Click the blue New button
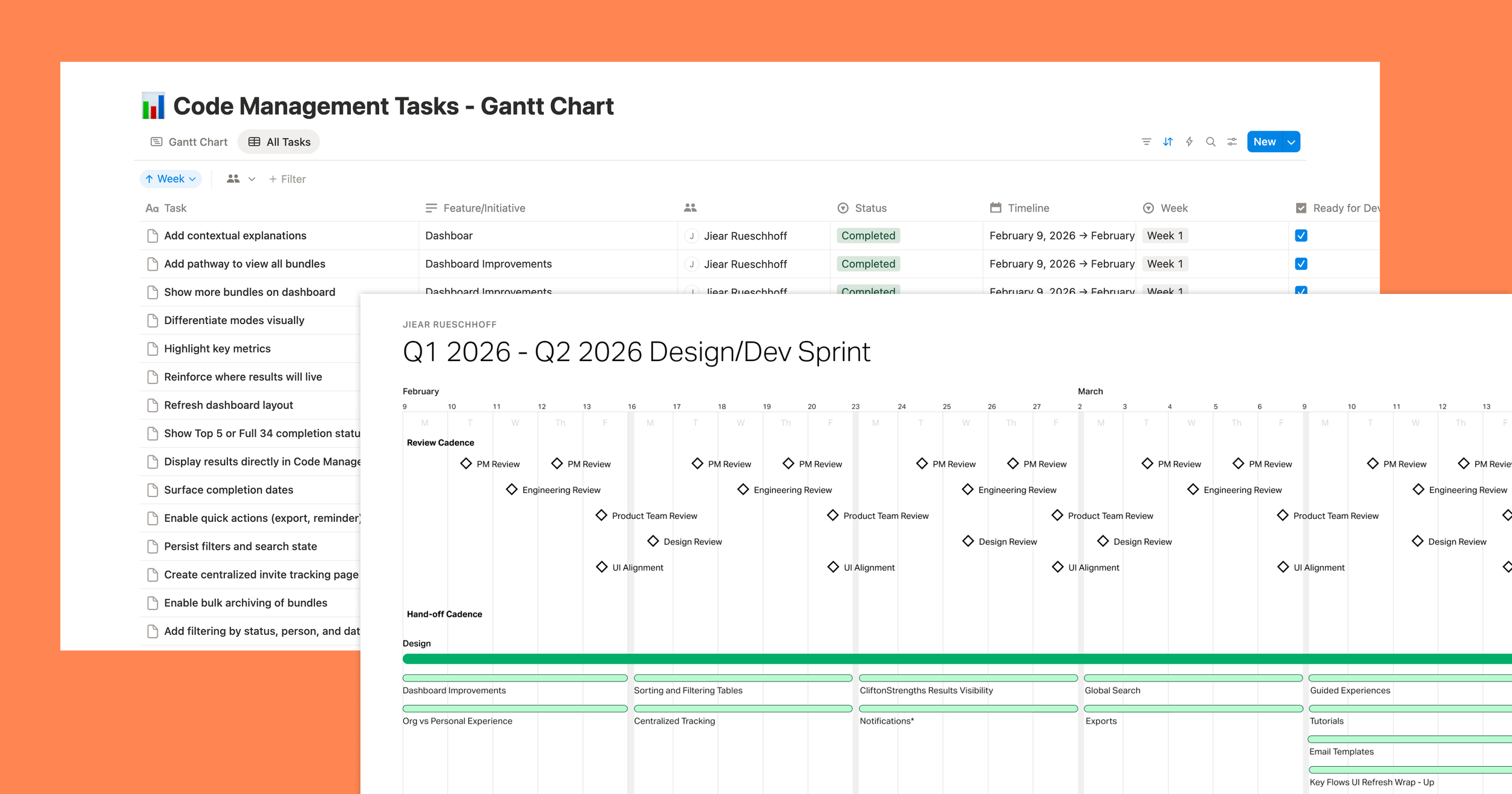 point(1264,142)
